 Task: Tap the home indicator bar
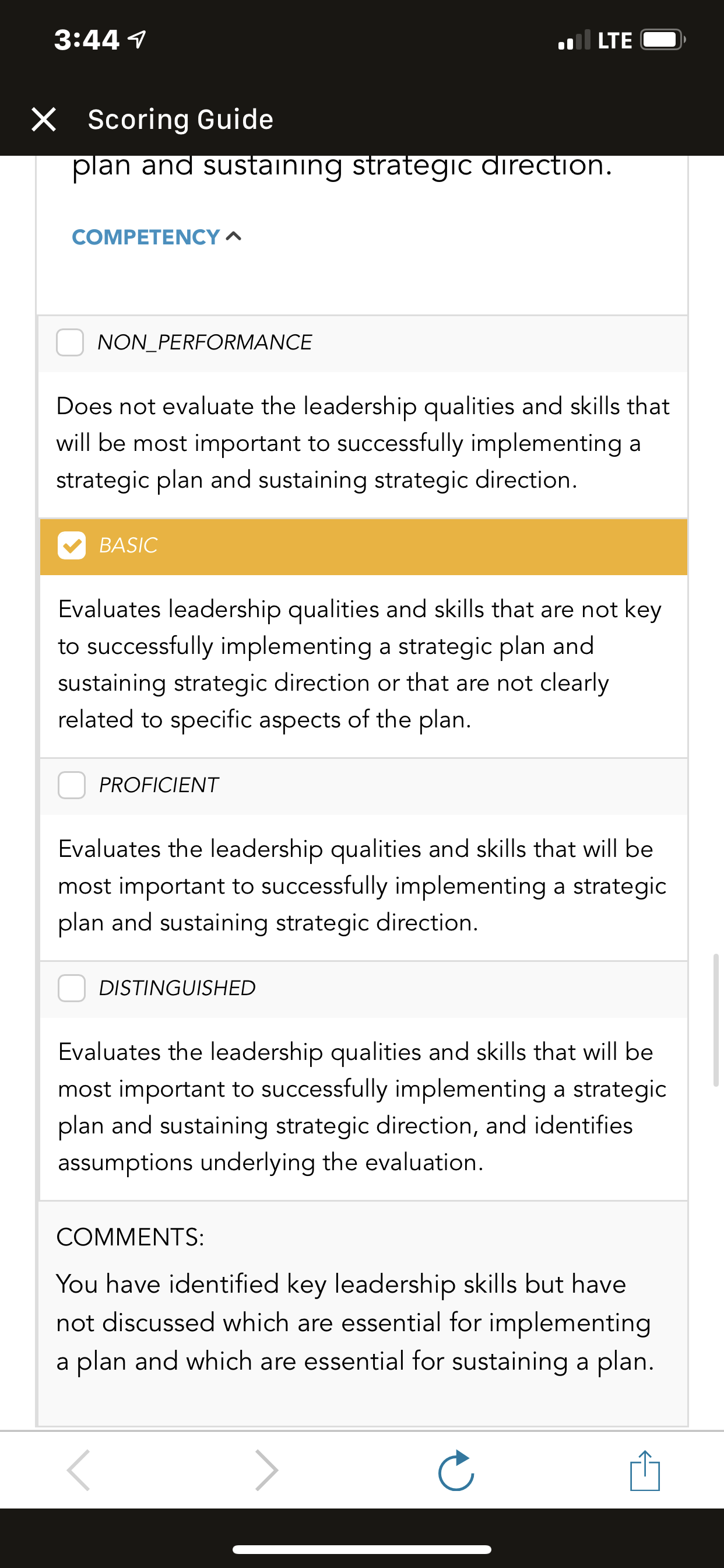tap(362, 1549)
